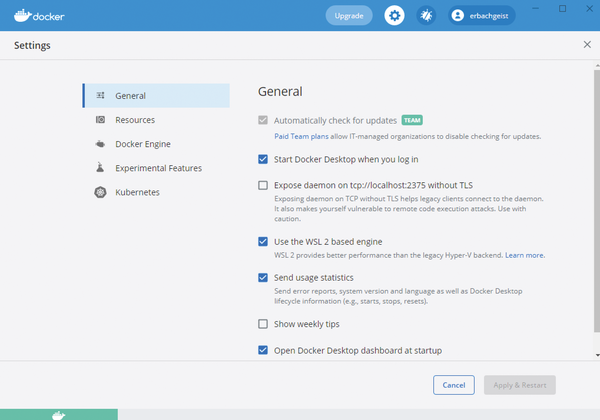Open the Paid Team plans link
The height and width of the screenshot is (420, 600).
pos(301,136)
